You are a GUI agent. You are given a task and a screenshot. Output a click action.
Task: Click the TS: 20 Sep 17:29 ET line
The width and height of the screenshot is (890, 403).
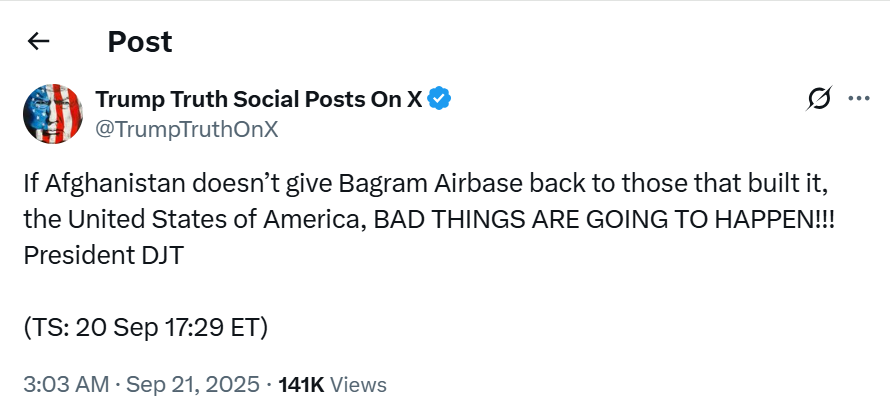click(x=145, y=326)
